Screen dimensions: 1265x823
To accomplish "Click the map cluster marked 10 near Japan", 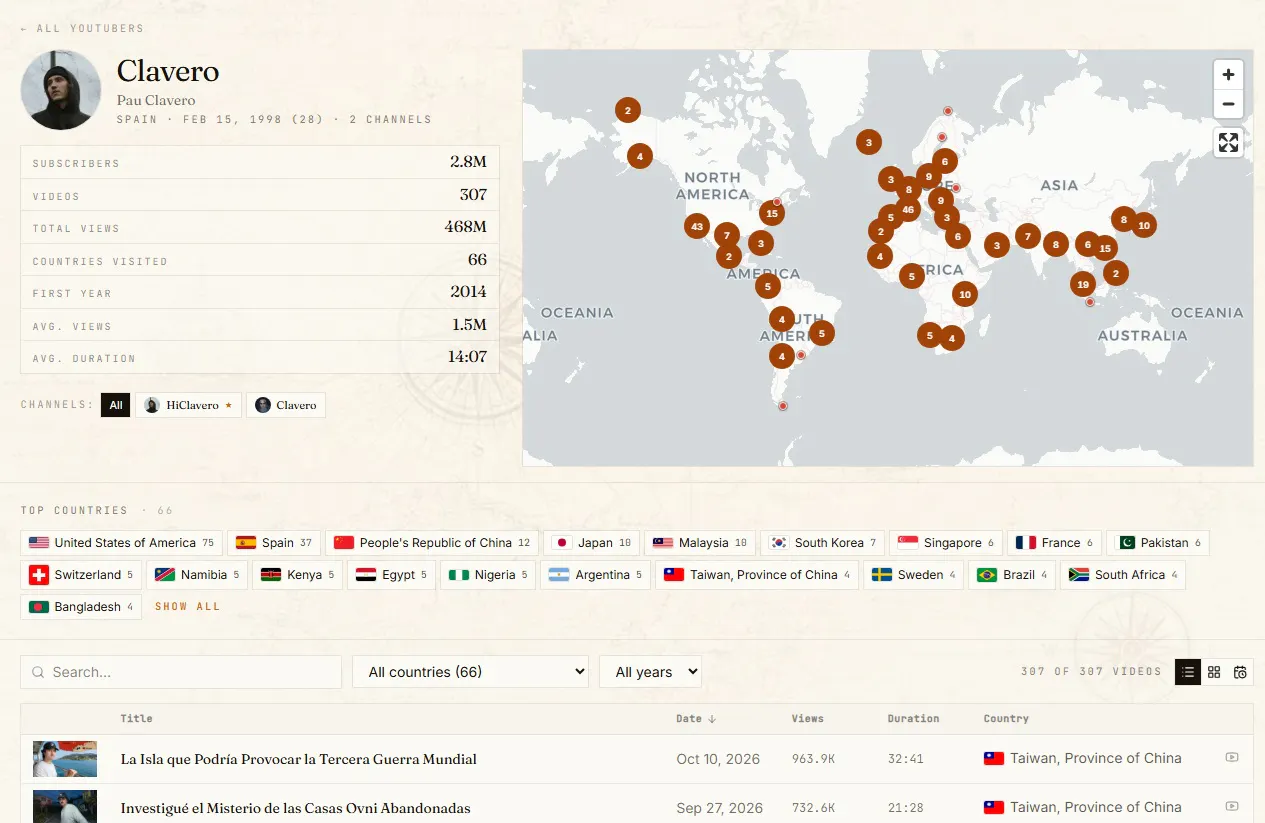I will click(1144, 225).
